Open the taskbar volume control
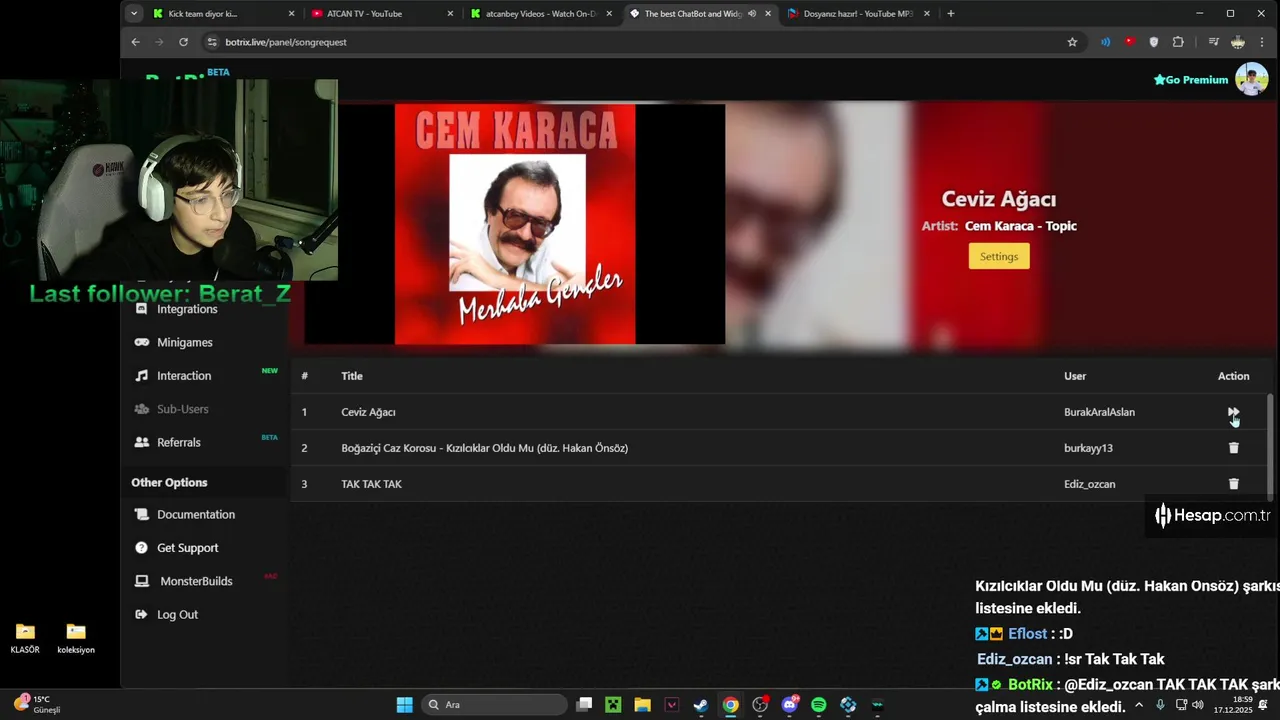The width and height of the screenshot is (1280, 720). tap(1198, 705)
